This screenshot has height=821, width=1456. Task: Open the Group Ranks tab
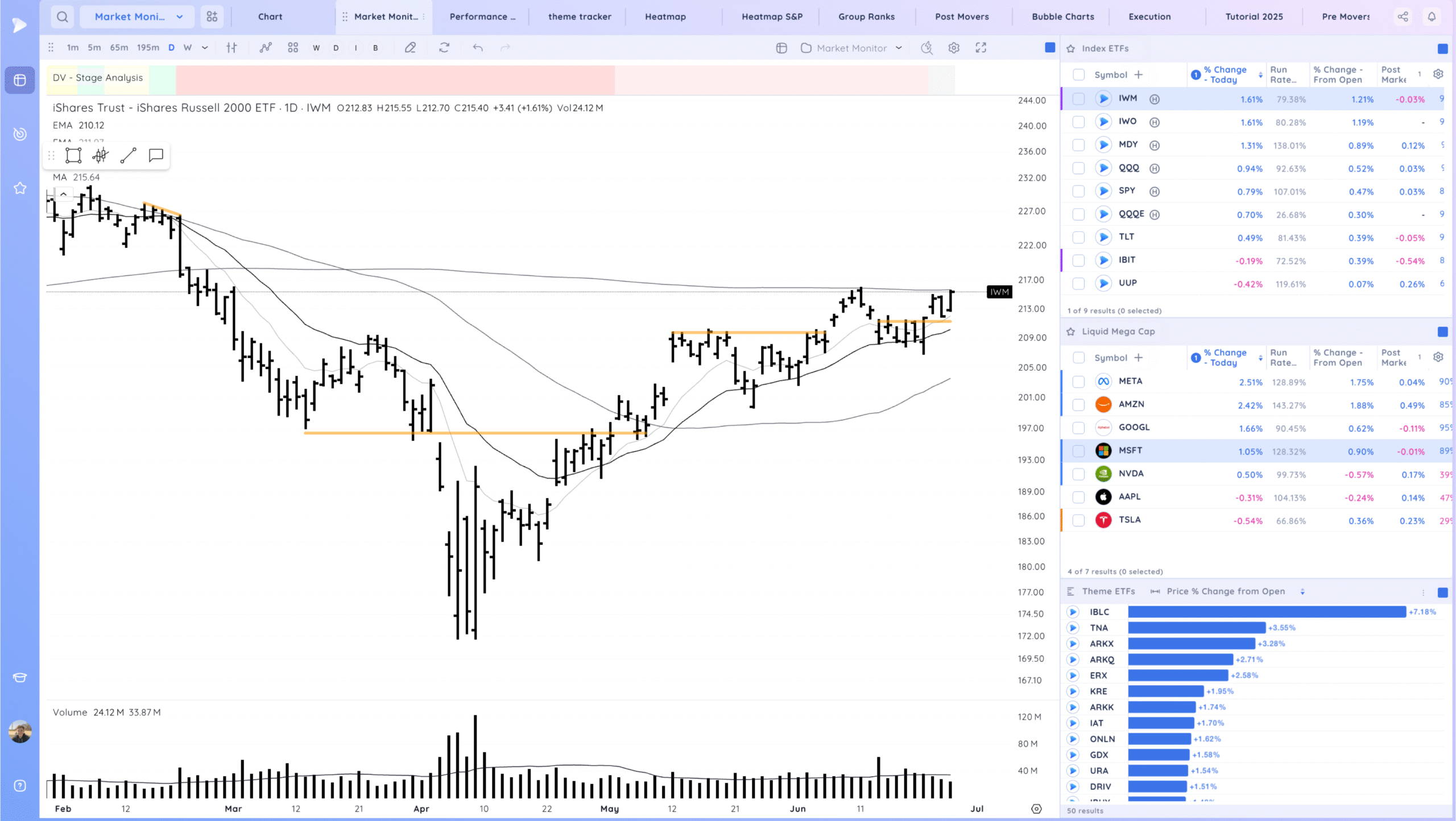pos(866,16)
